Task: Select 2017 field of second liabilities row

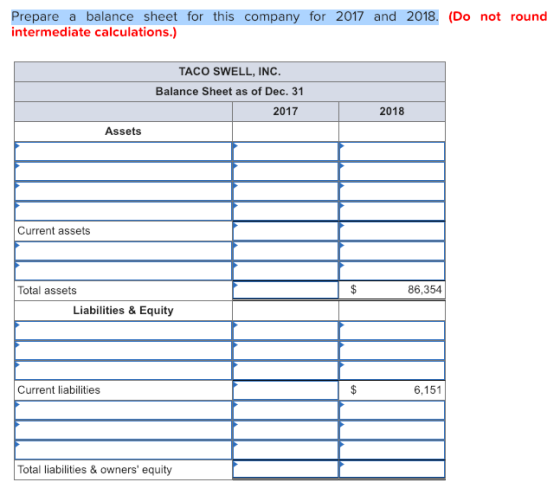Action: coord(285,351)
